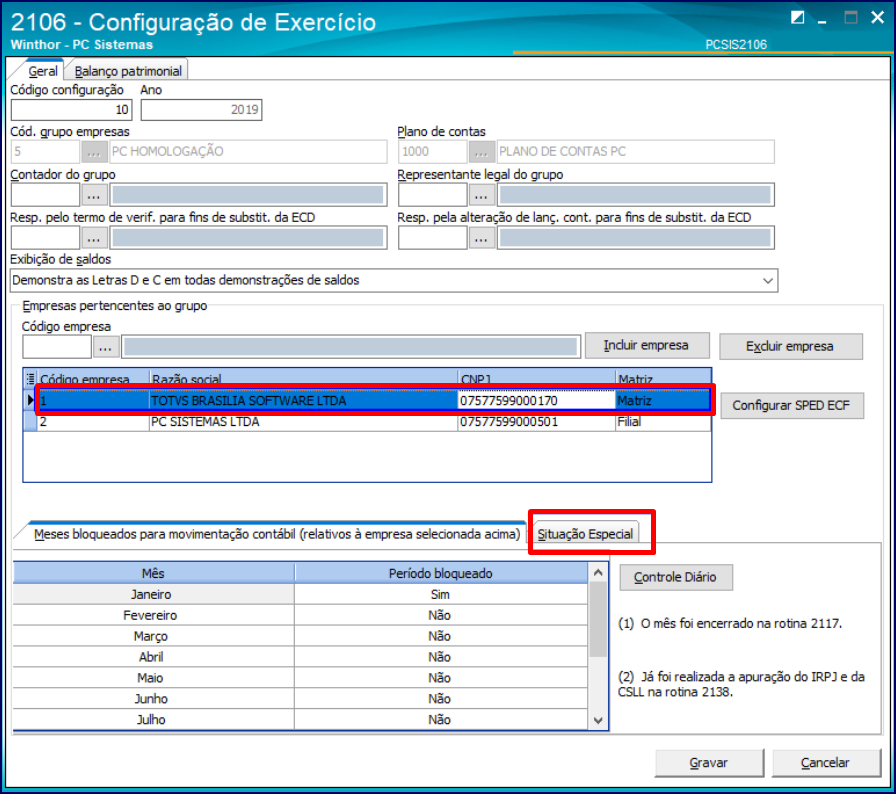The width and height of the screenshot is (896, 794).
Task: Click the Mês column header
Action: (x=153, y=573)
